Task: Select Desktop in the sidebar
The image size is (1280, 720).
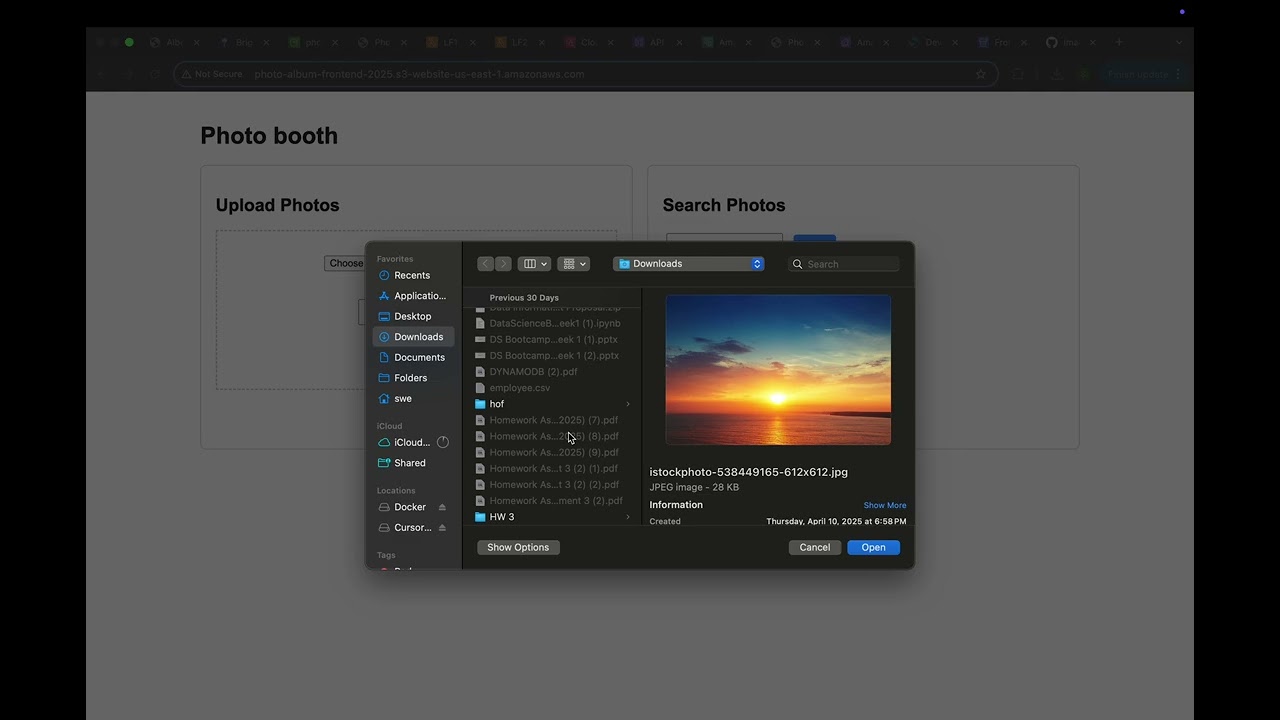Action: click(412, 316)
